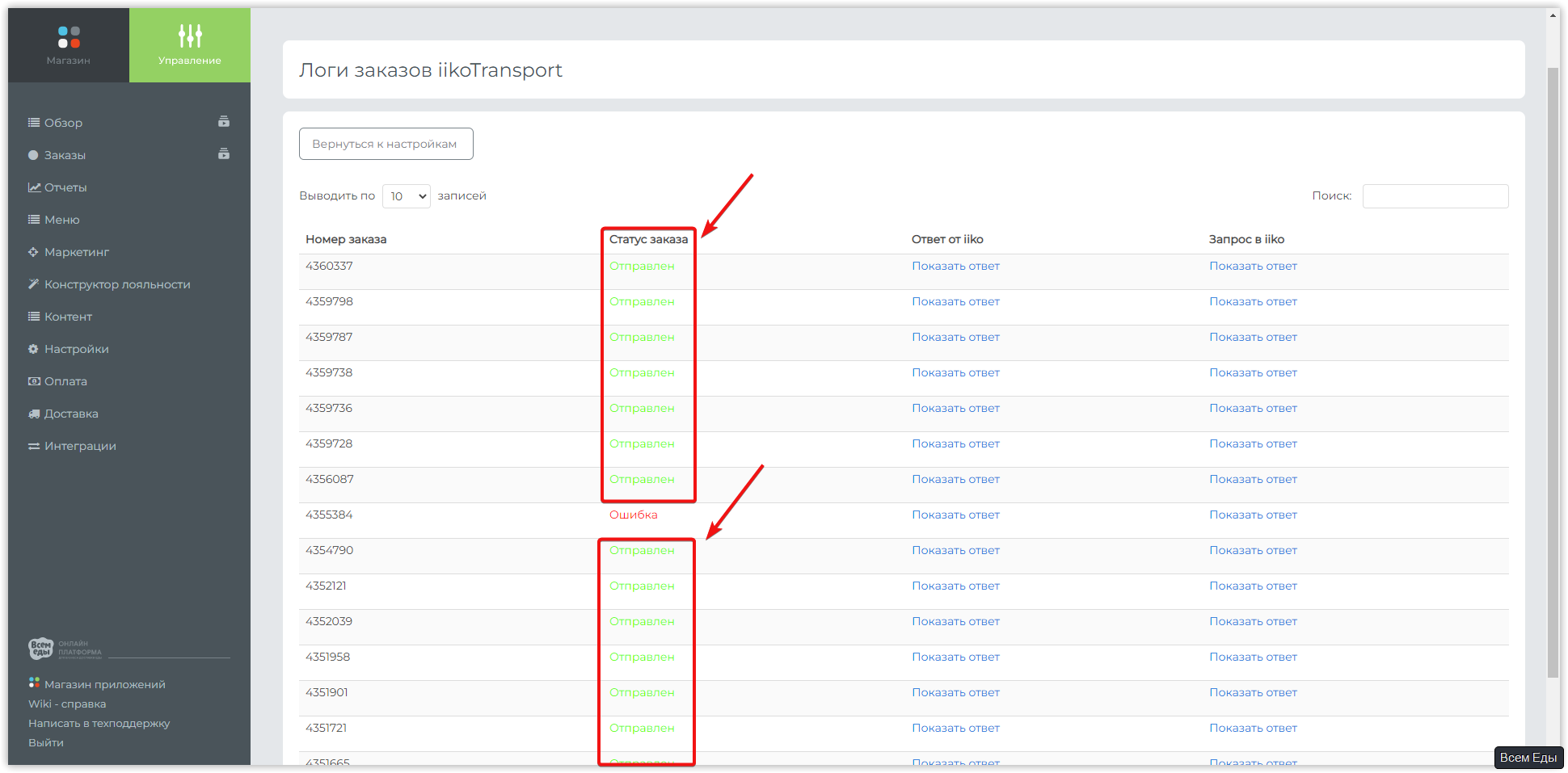Show iiko request for order 4356087
Image resolution: width=1568 pixels, height=773 pixels.
coord(1253,479)
